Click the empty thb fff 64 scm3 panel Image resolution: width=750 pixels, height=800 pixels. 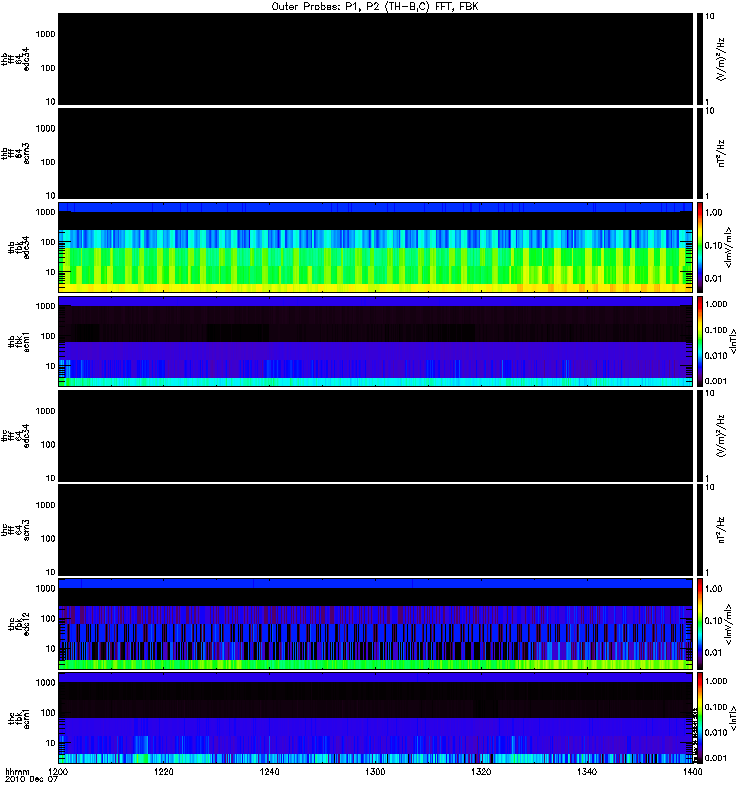point(375,153)
